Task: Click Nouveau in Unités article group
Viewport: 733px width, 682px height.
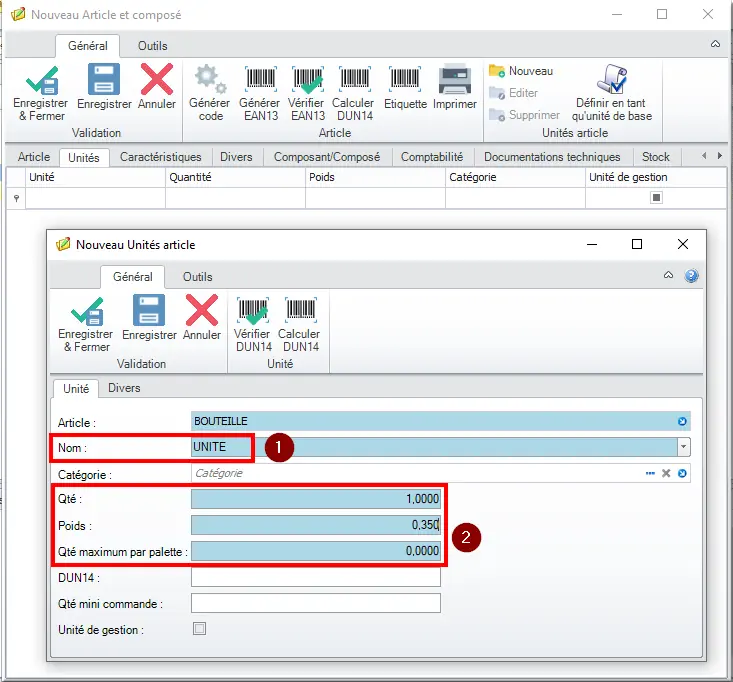Action: [x=521, y=71]
